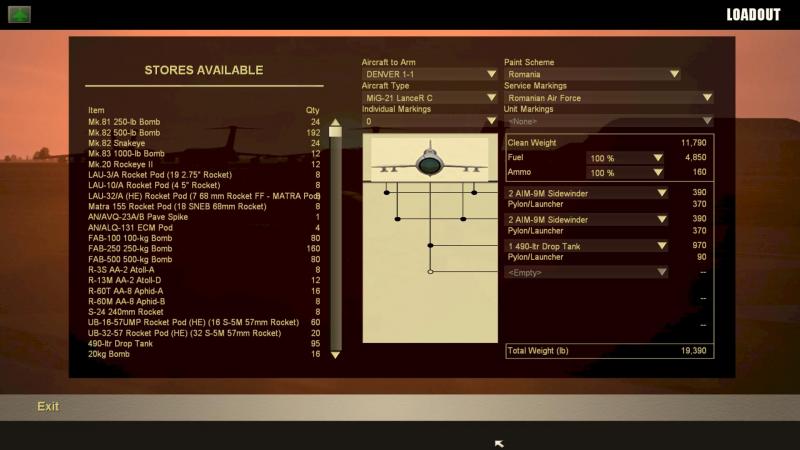Select the outer right wing pylon marker
This screenshot has width=800, height=450.
tap(474, 192)
